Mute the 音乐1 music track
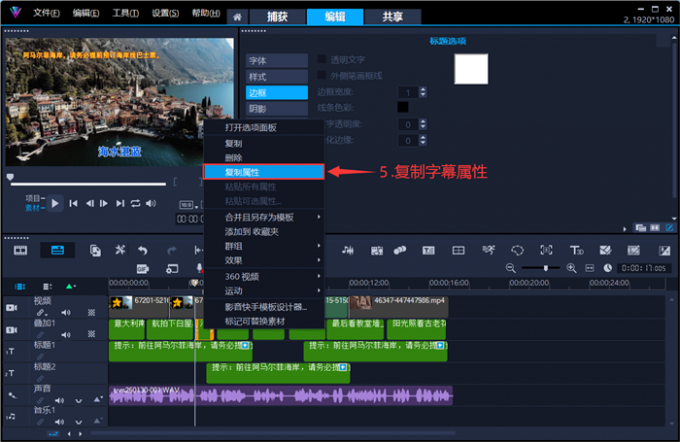The image size is (680, 442). point(59,422)
